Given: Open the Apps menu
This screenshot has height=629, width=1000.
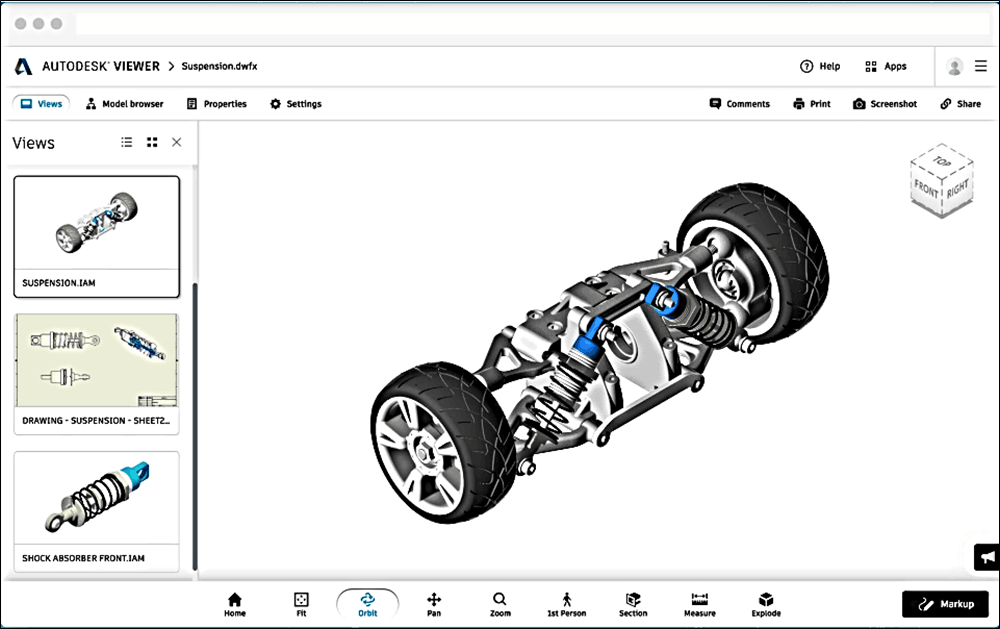Looking at the screenshot, I should [886, 66].
